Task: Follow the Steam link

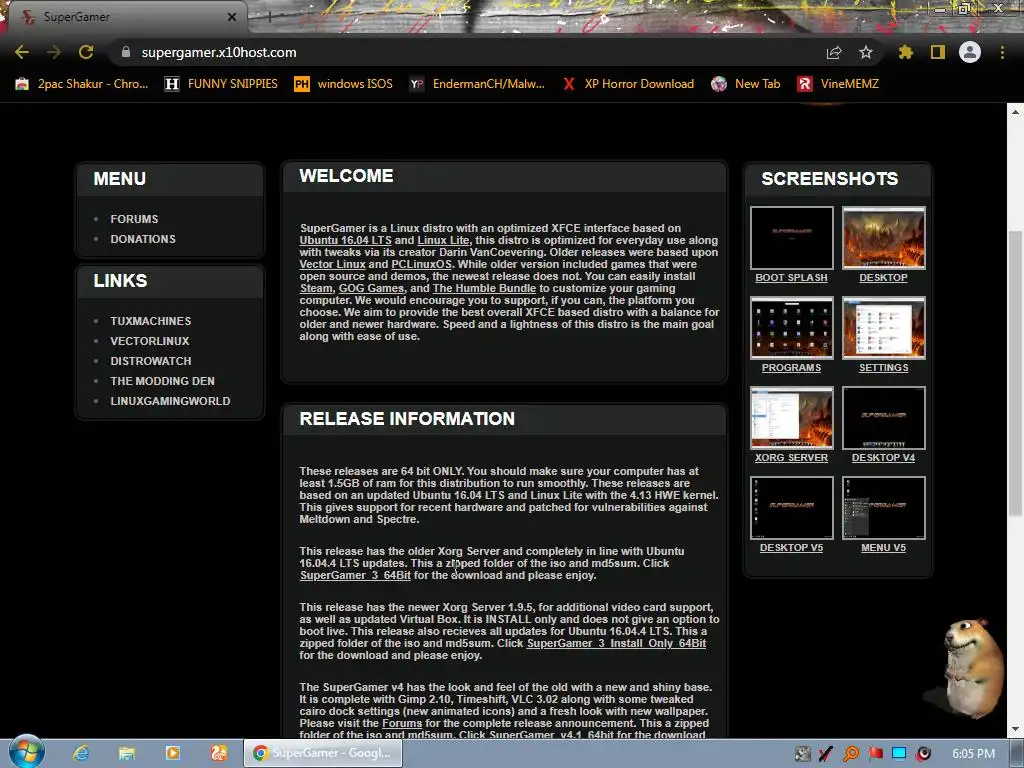Action: coord(316,288)
